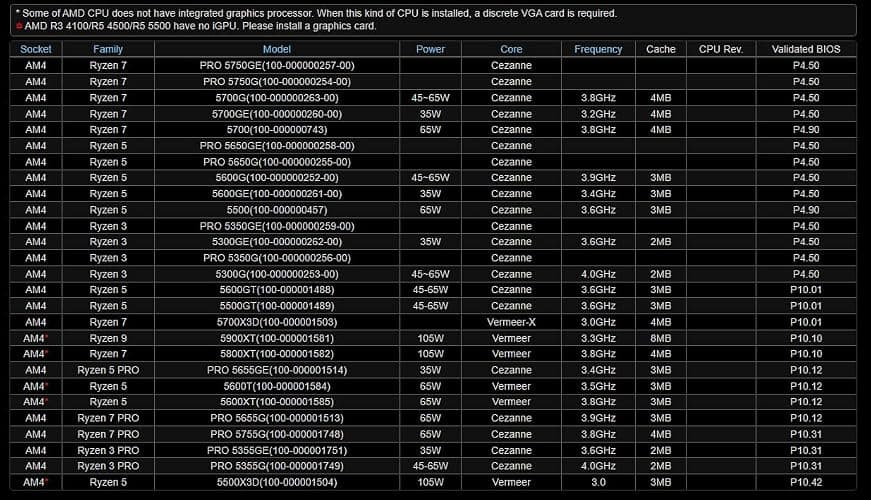Select model 5700X3D(100-000001503)
This screenshot has width=871, height=500.
277,322
